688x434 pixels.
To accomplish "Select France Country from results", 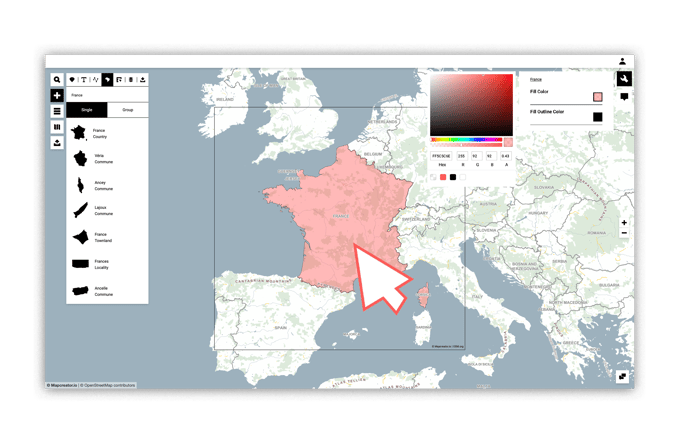I will point(107,133).
